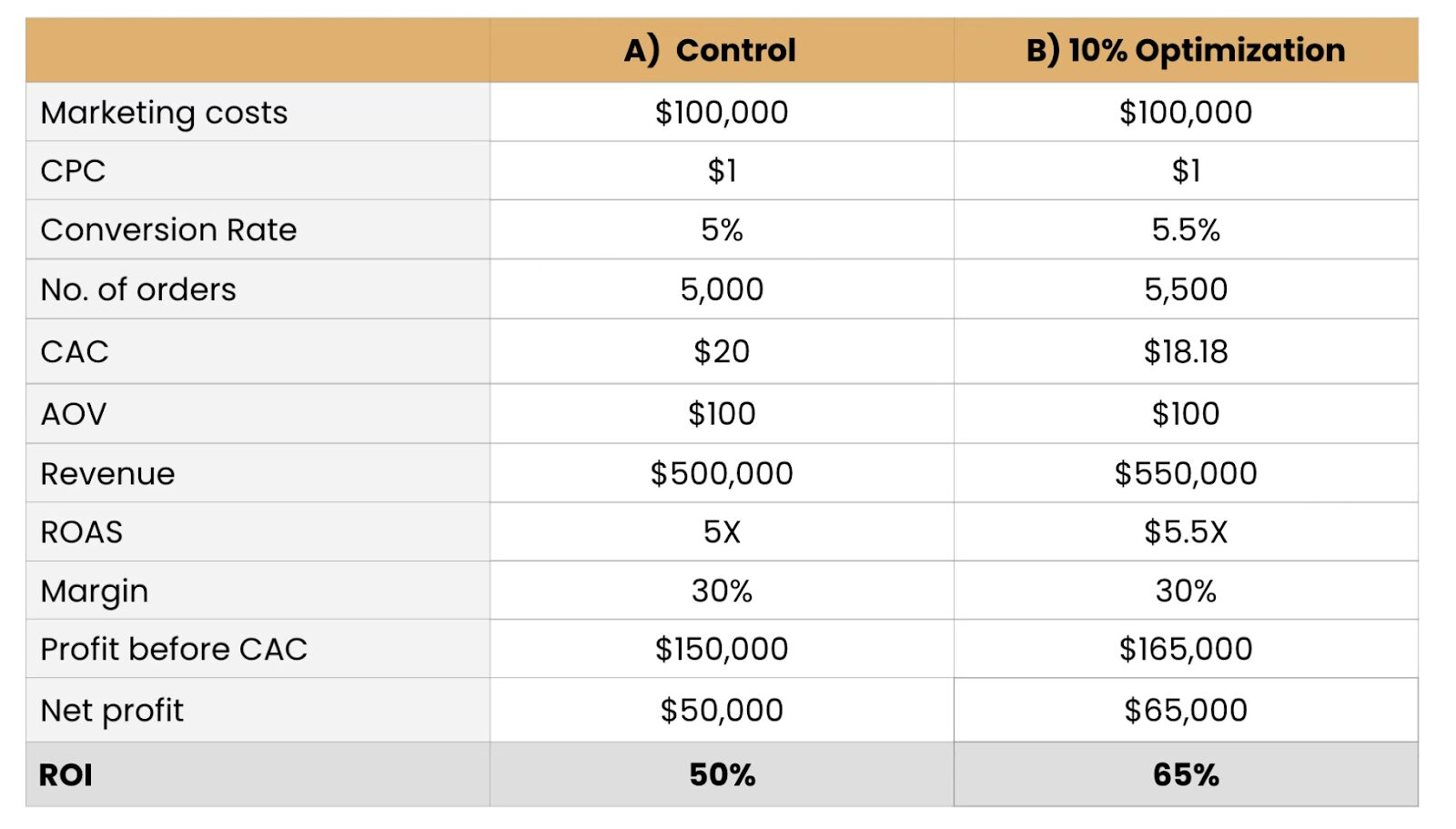Screen dimensions: 1456x829
Task: Click the 5.5% optimization conversion rate cell
Action: [x=1185, y=230]
